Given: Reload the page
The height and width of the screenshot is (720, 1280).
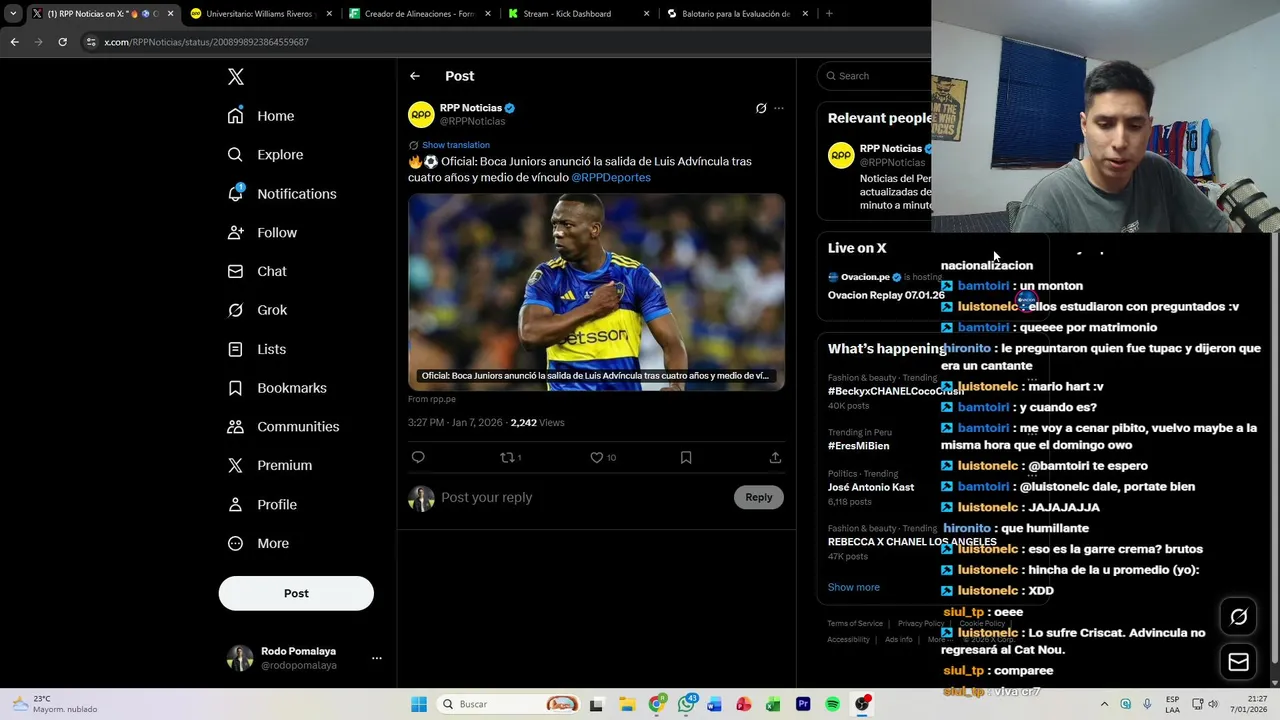Looking at the screenshot, I should 62,42.
